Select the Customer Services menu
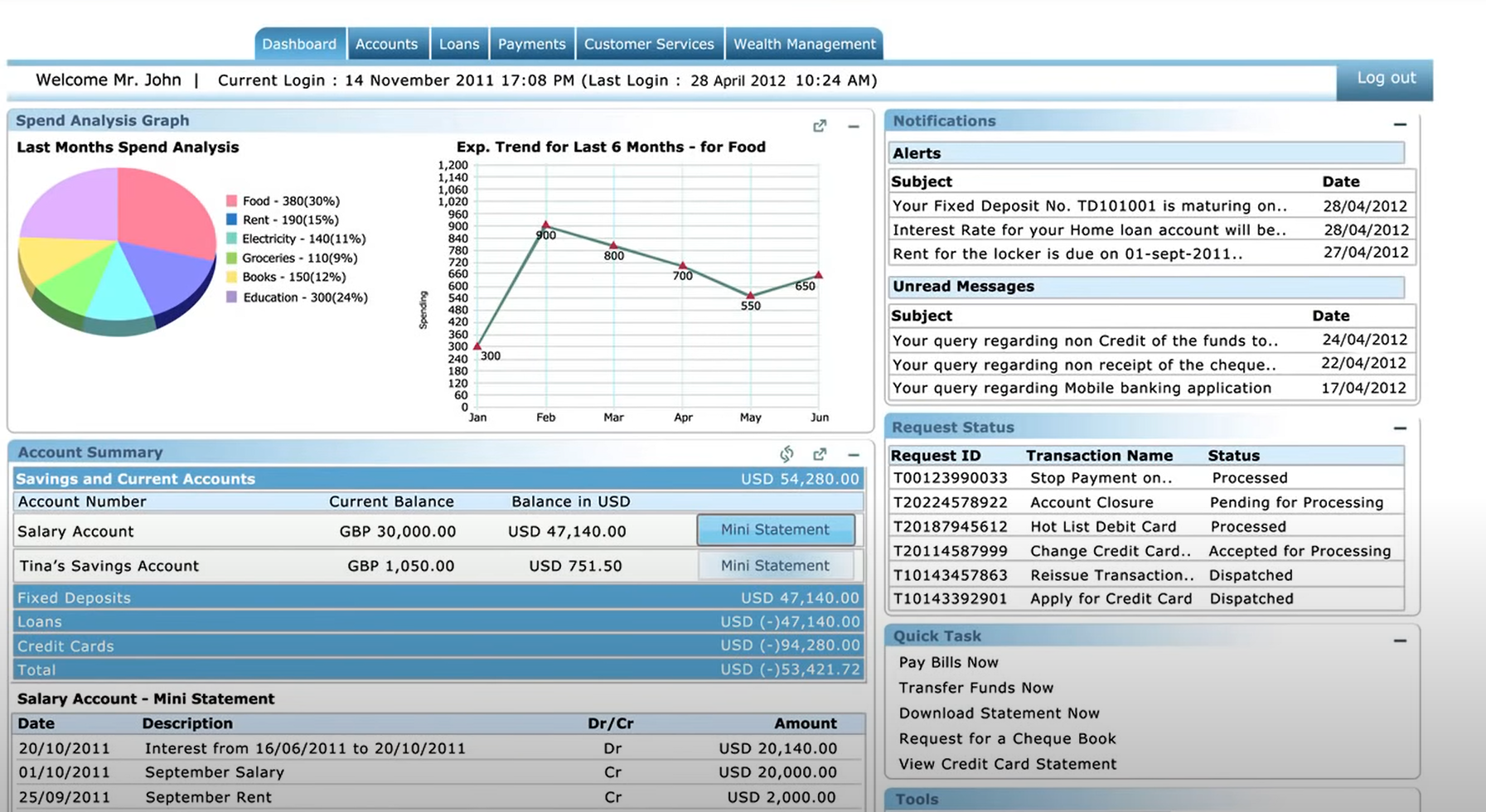Viewport: 1486px width, 812px height. (649, 43)
